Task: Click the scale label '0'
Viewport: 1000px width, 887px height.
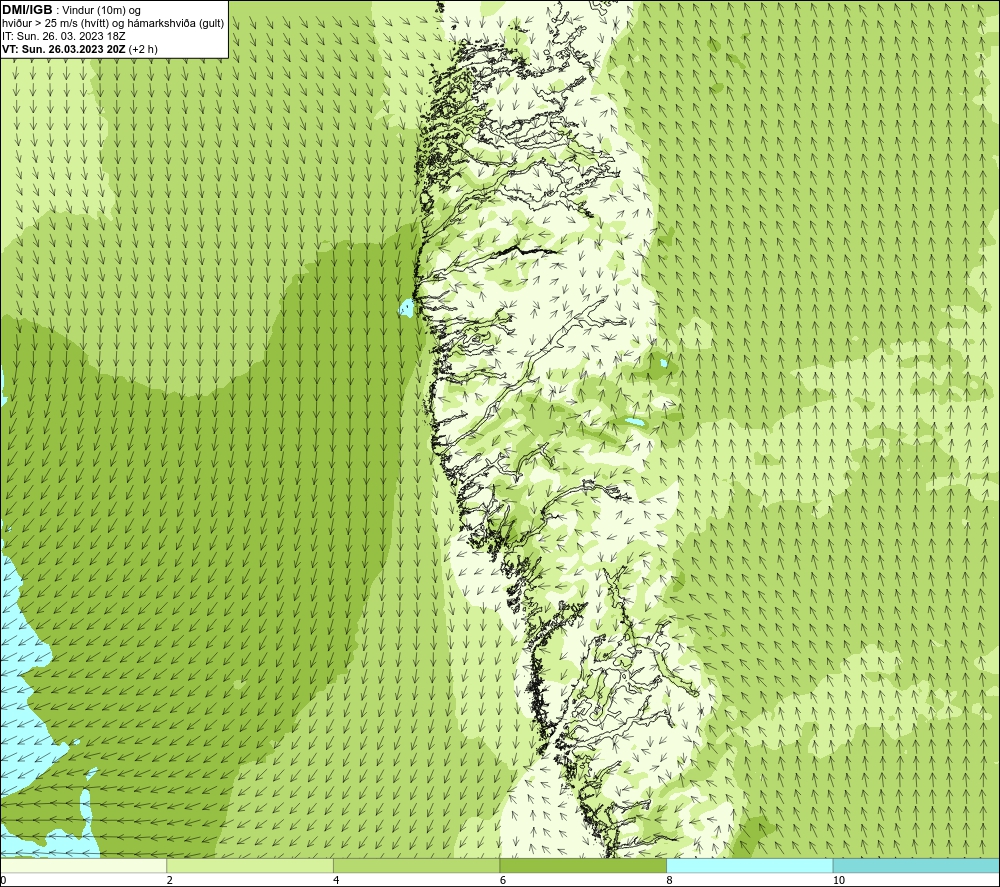Action: pyautogui.click(x=4, y=881)
